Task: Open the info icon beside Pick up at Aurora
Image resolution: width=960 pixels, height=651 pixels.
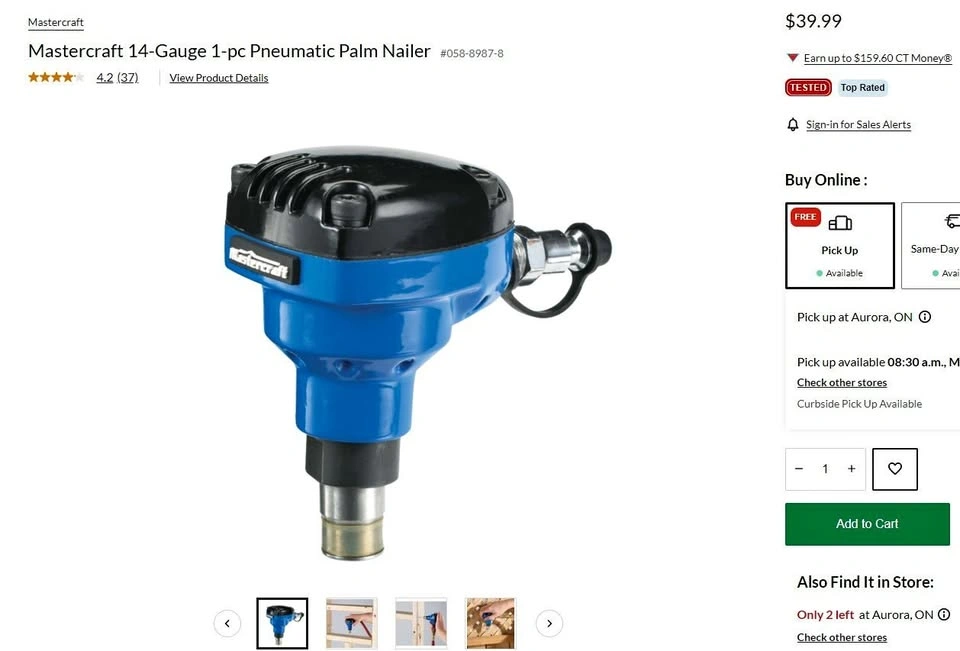Action: click(x=925, y=317)
